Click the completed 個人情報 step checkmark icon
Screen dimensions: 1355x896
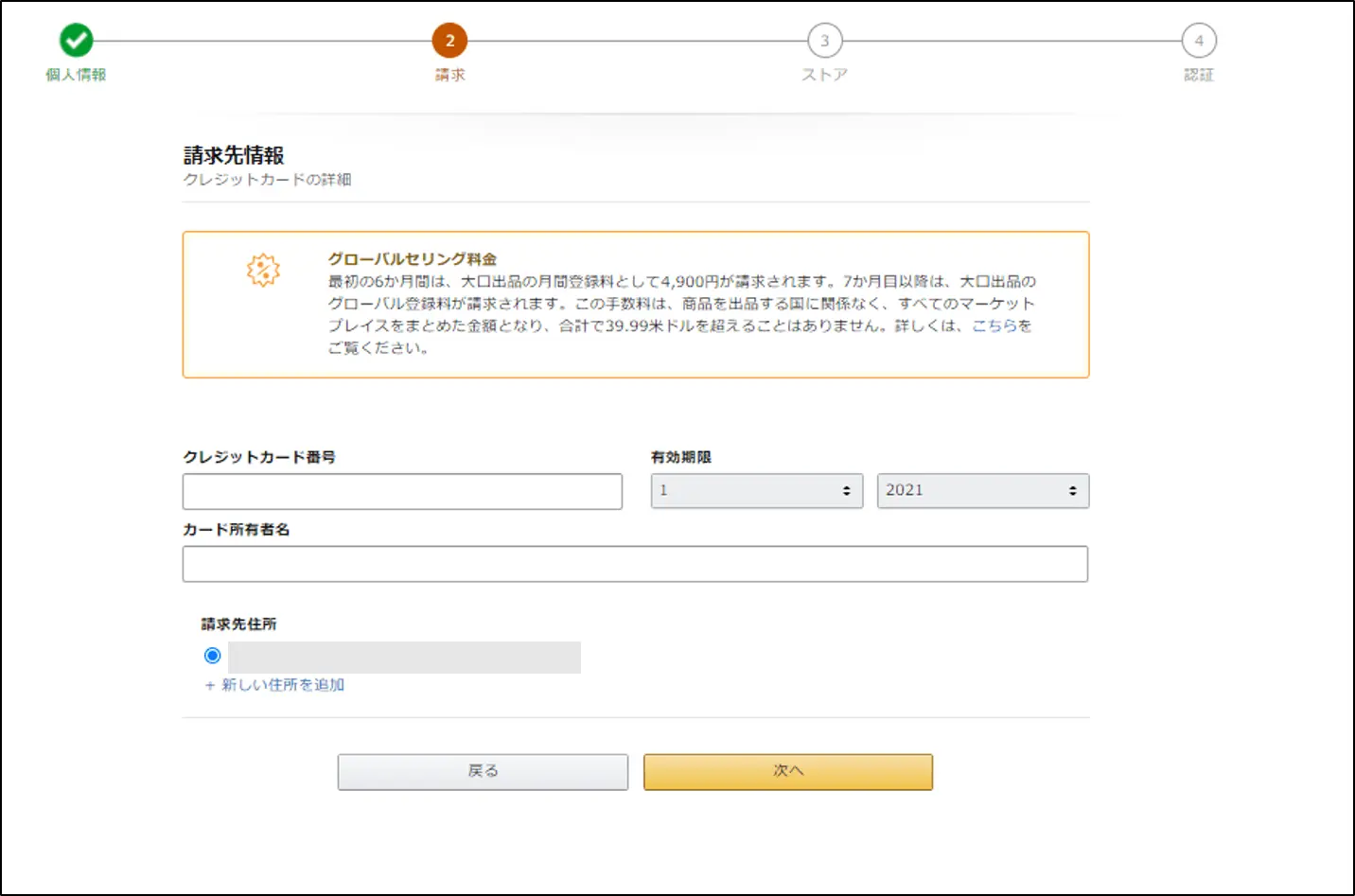(77, 41)
